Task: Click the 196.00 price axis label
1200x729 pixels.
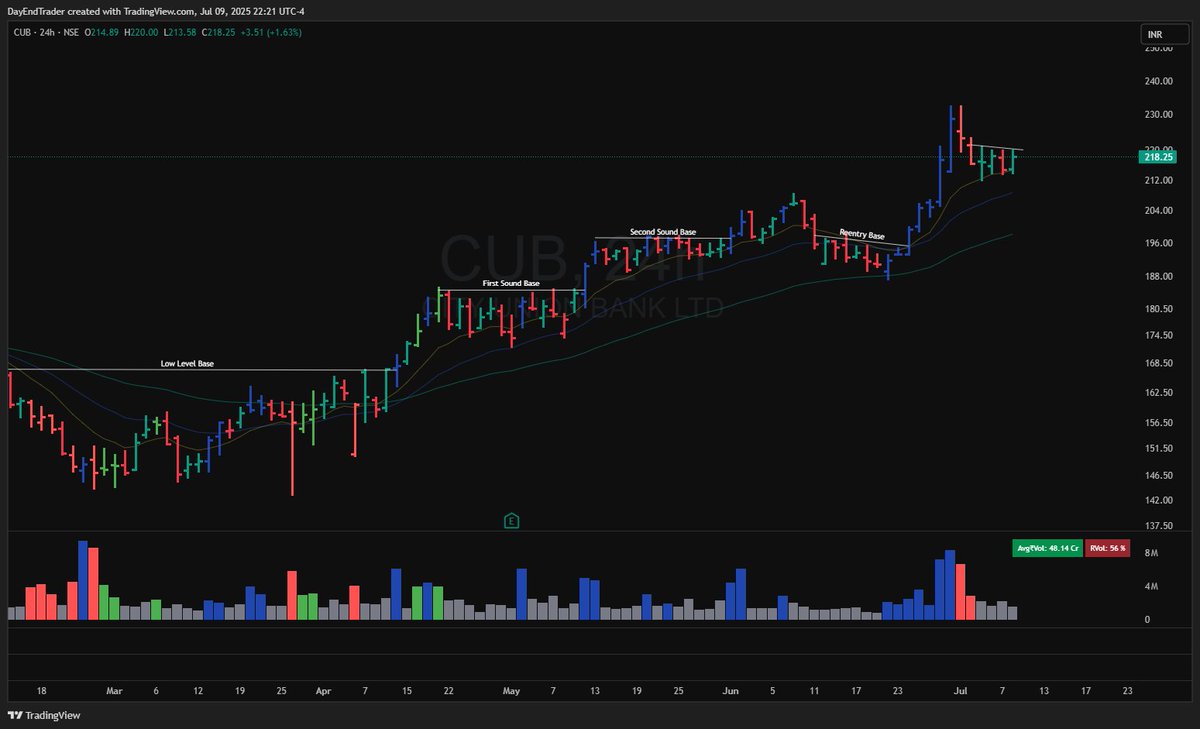Action: (x=1158, y=243)
